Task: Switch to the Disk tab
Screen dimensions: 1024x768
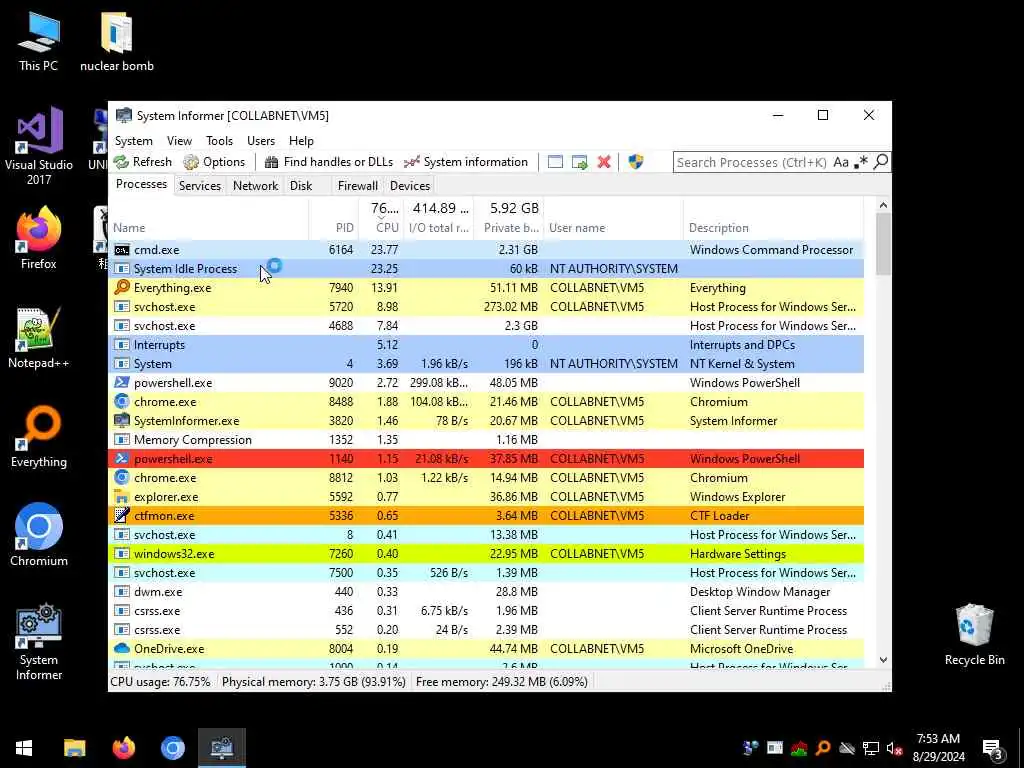Action: tap(301, 185)
